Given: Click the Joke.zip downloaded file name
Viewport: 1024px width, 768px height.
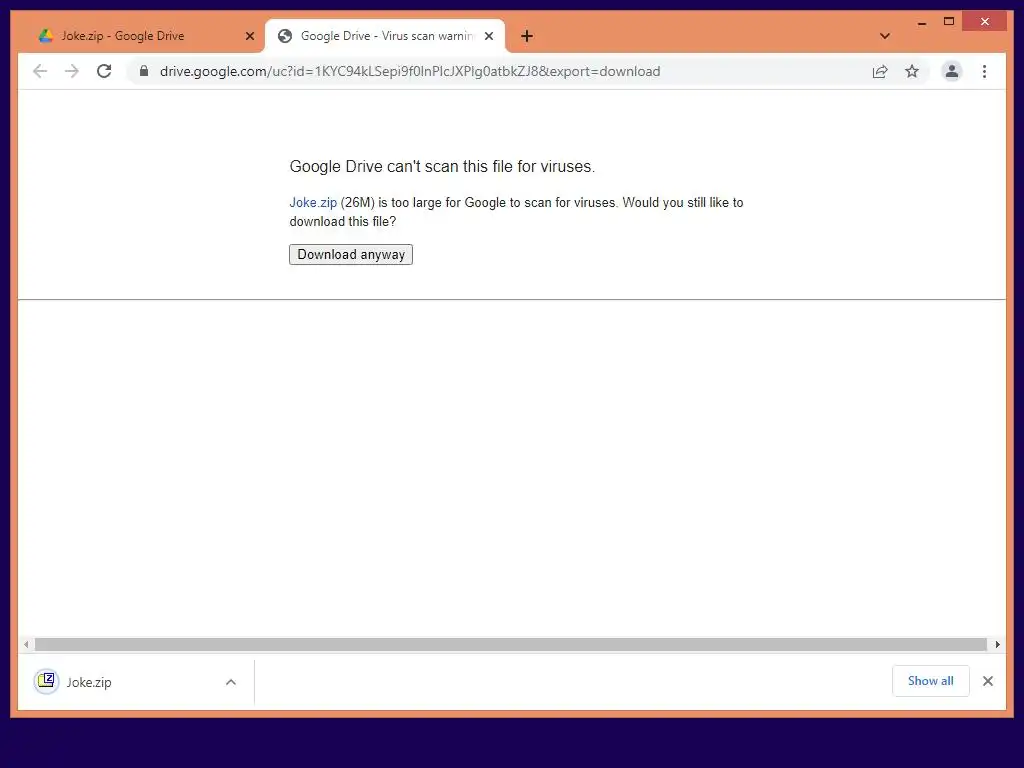Looking at the screenshot, I should 89,682.
